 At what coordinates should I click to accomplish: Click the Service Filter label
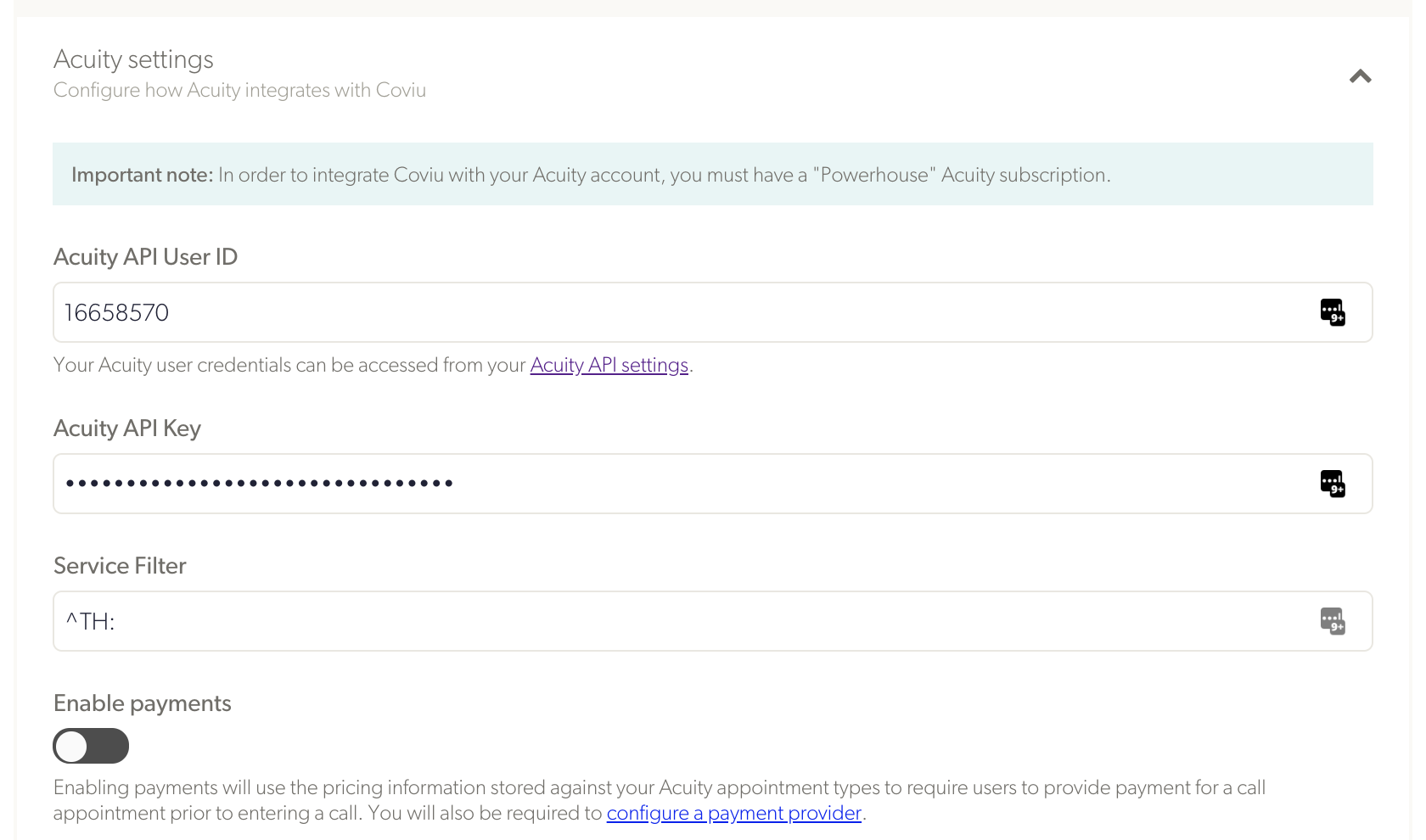point(120,565)
